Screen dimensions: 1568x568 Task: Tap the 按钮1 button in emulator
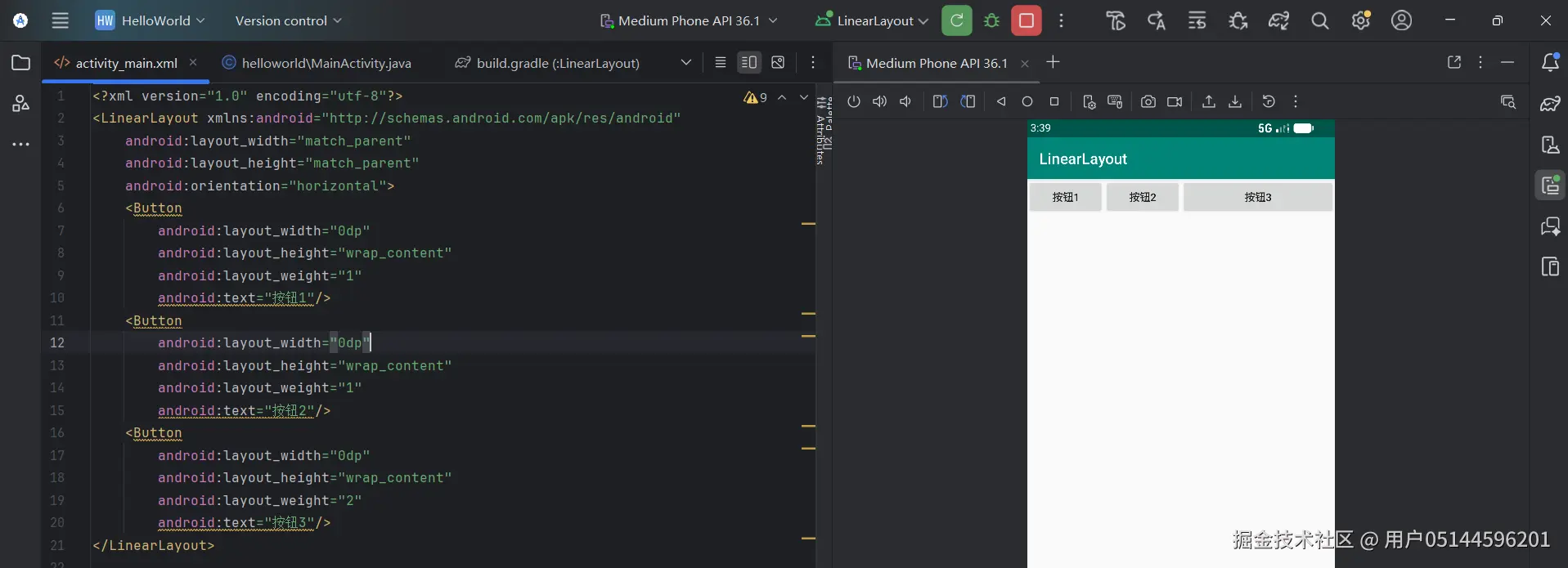click(x=1065, y=197)
